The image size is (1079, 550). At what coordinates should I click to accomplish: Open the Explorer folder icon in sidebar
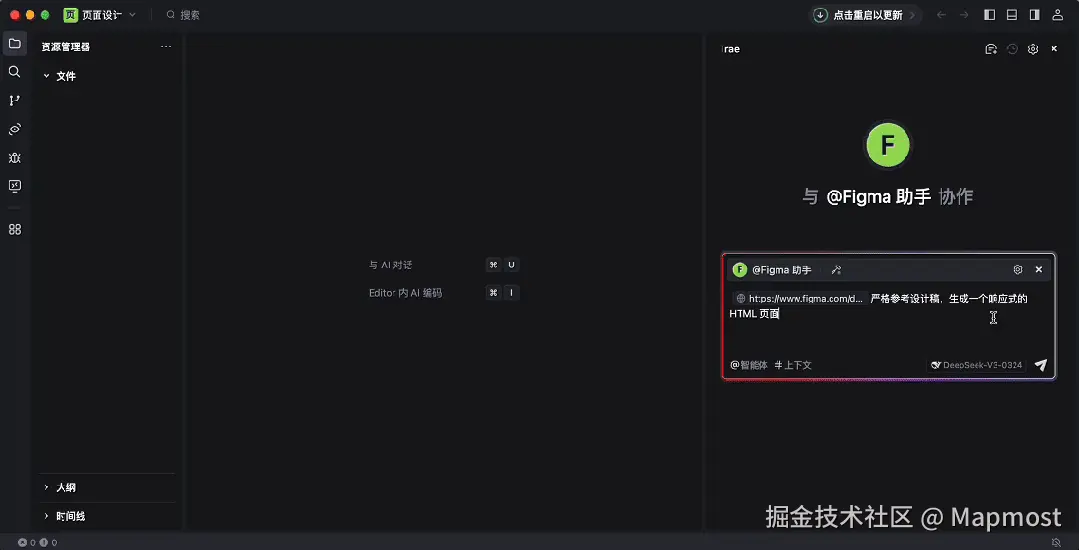[x=14, y=43]
